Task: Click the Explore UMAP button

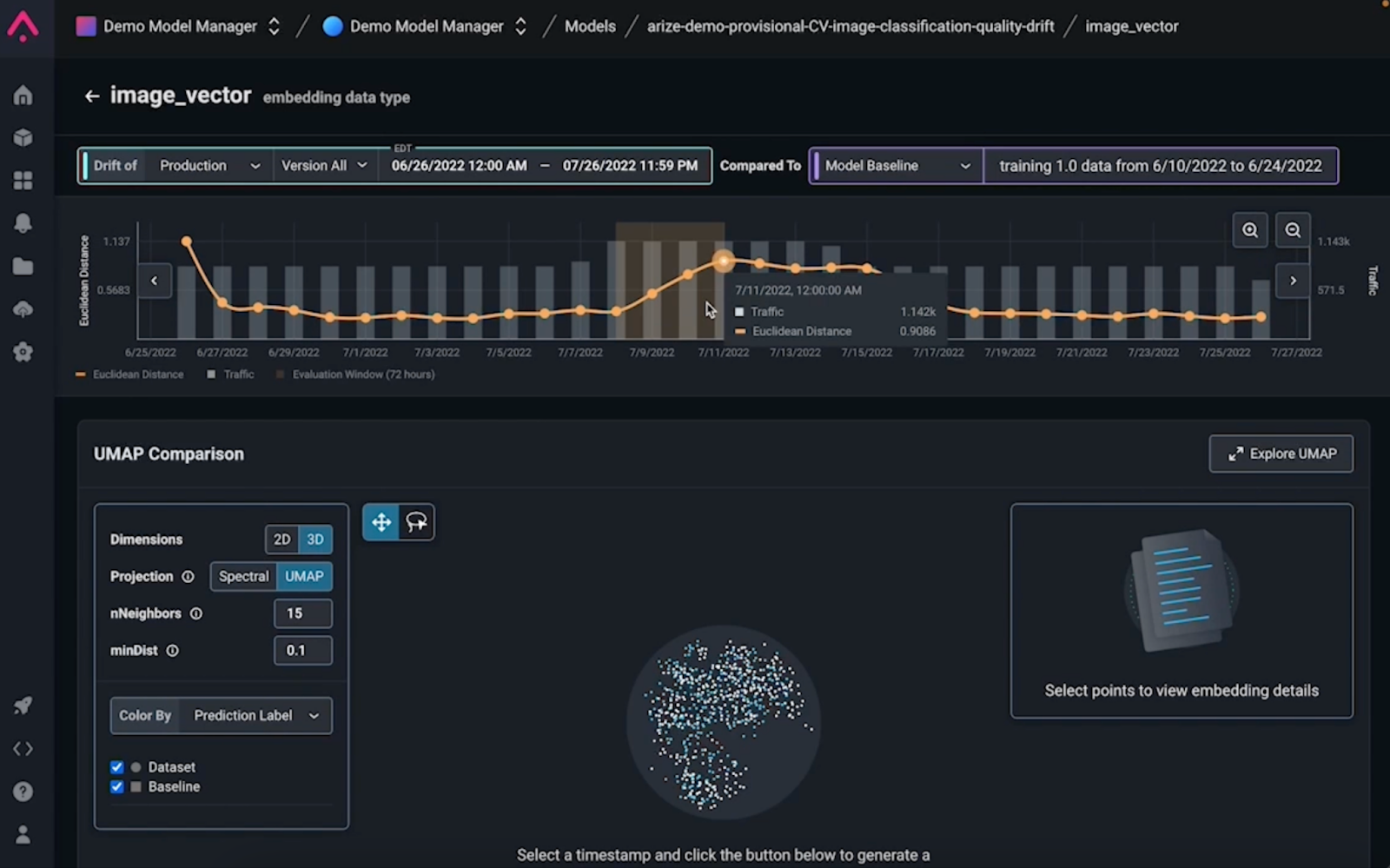Action: 1281,454
